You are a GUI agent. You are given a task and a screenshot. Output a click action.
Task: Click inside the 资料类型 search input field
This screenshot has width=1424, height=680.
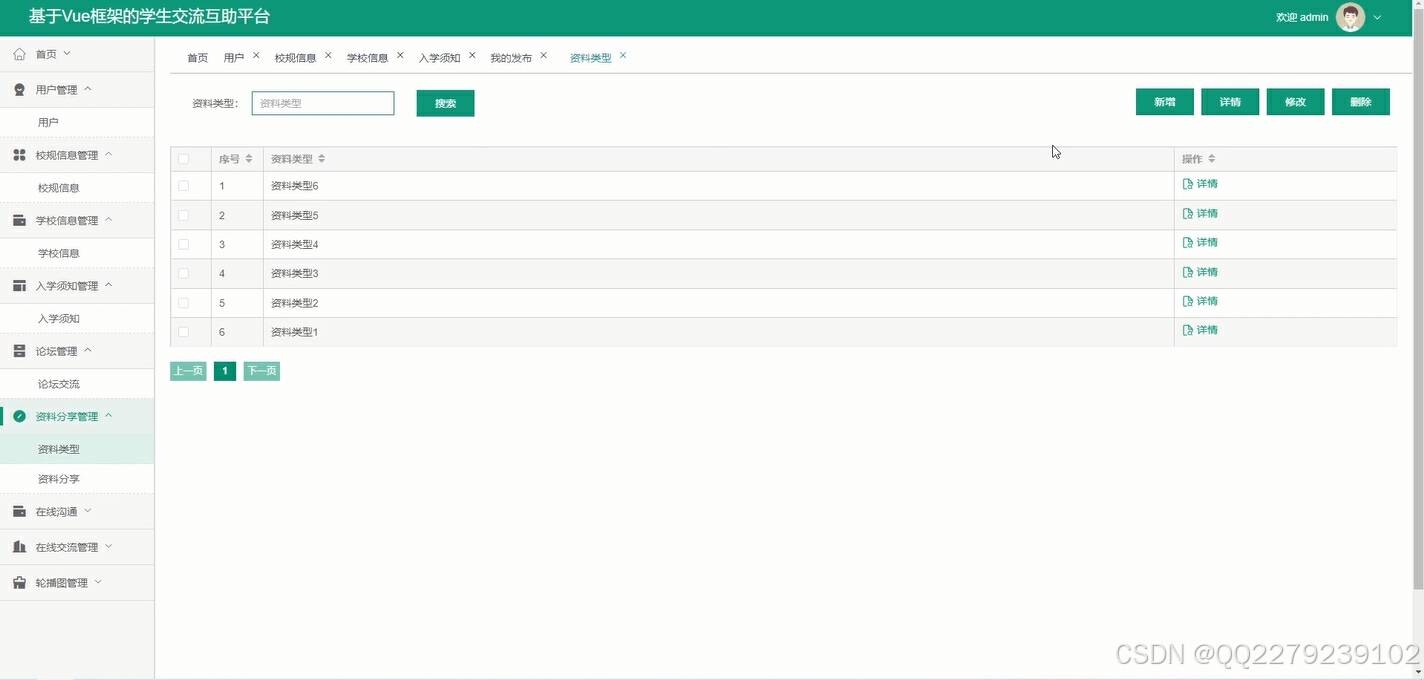pyautogui.click(x=322, y=102)
